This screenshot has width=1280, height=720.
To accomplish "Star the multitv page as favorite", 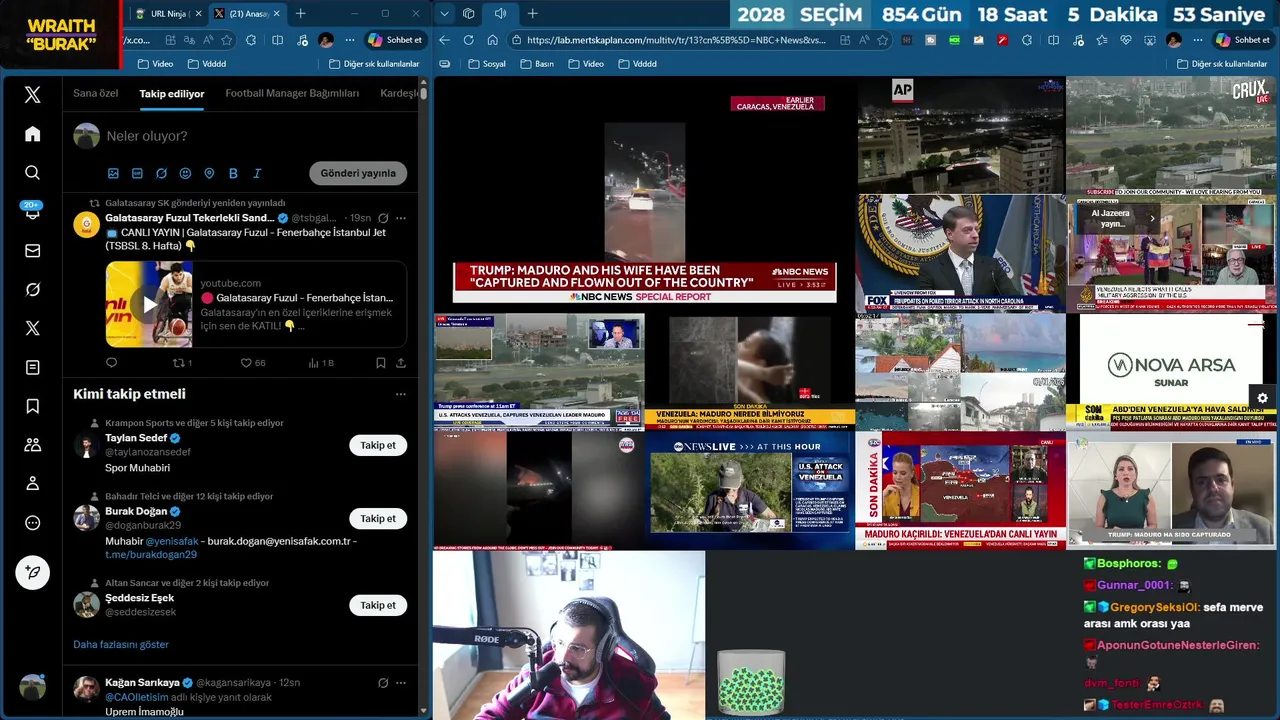I will pos(882,40).
